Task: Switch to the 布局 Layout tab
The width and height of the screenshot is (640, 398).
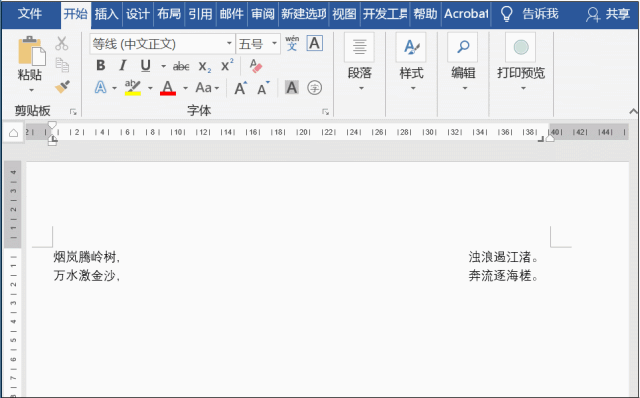Action: (x=169, y=14)
